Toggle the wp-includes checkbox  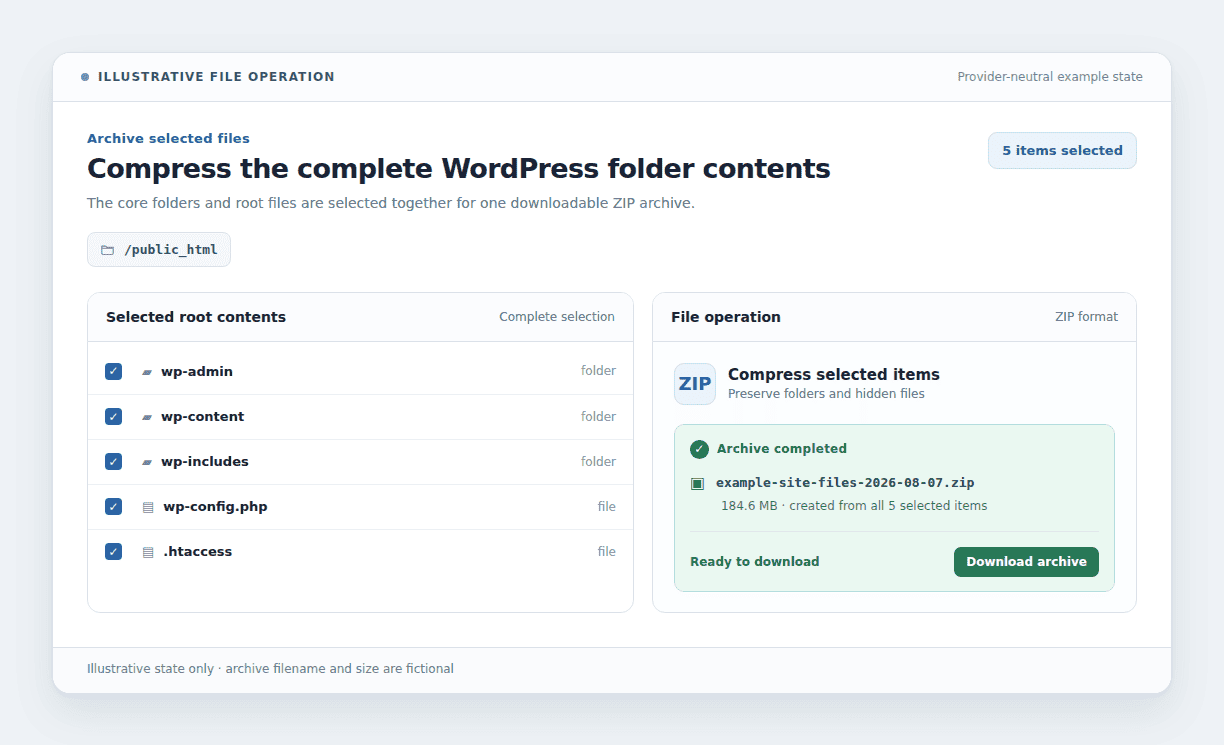coord(114,461)
